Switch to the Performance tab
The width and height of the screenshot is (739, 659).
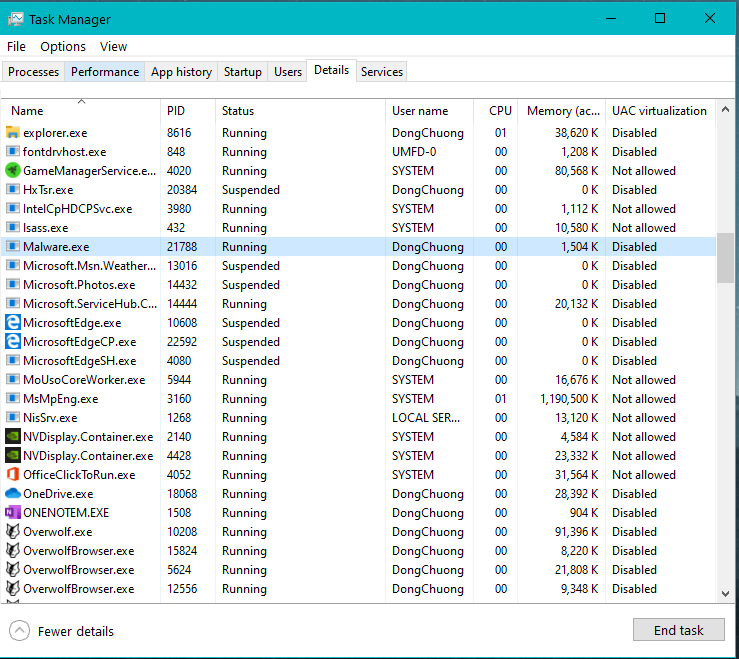point(105,72)
